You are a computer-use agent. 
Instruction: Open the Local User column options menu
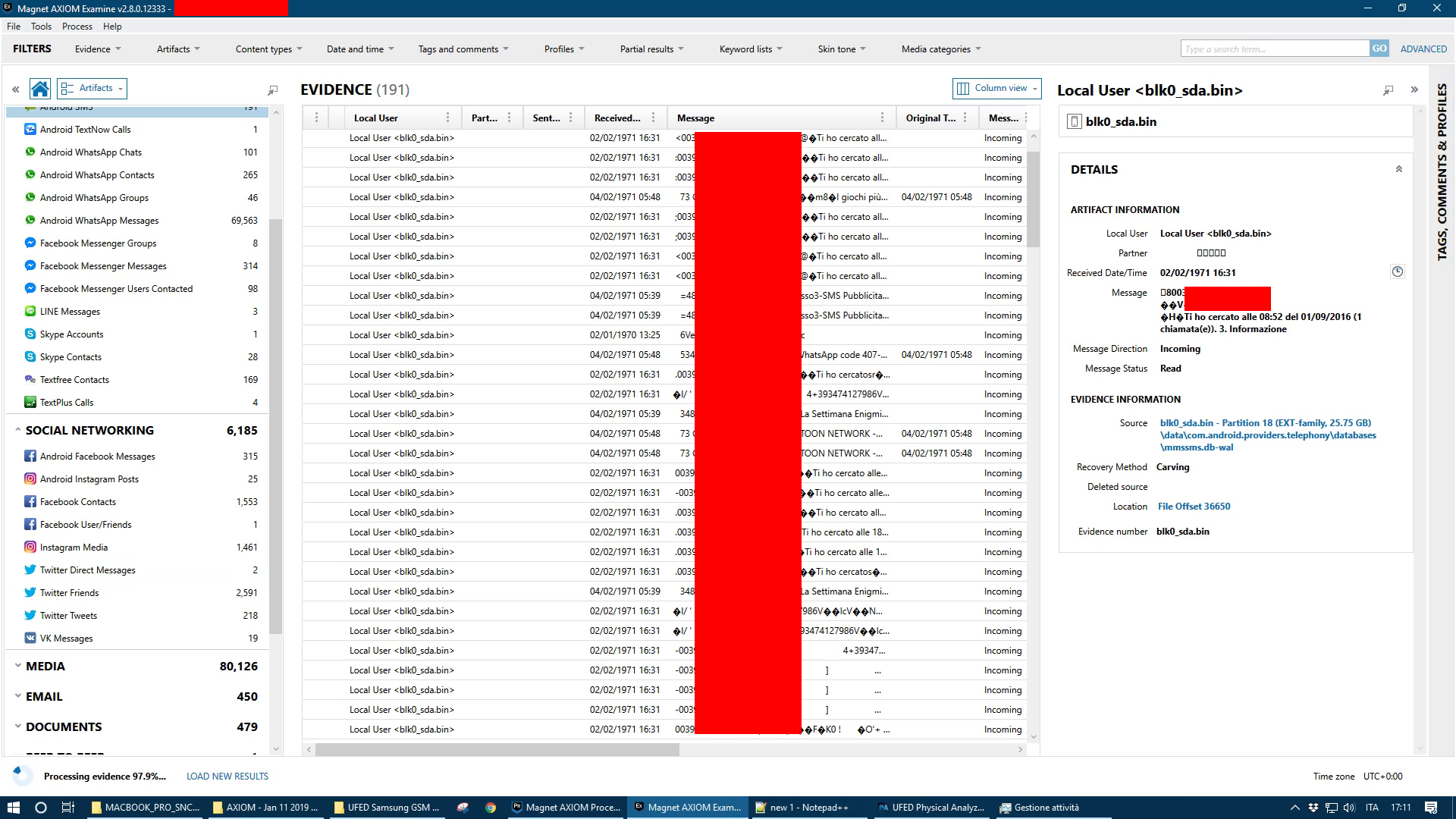447,118
